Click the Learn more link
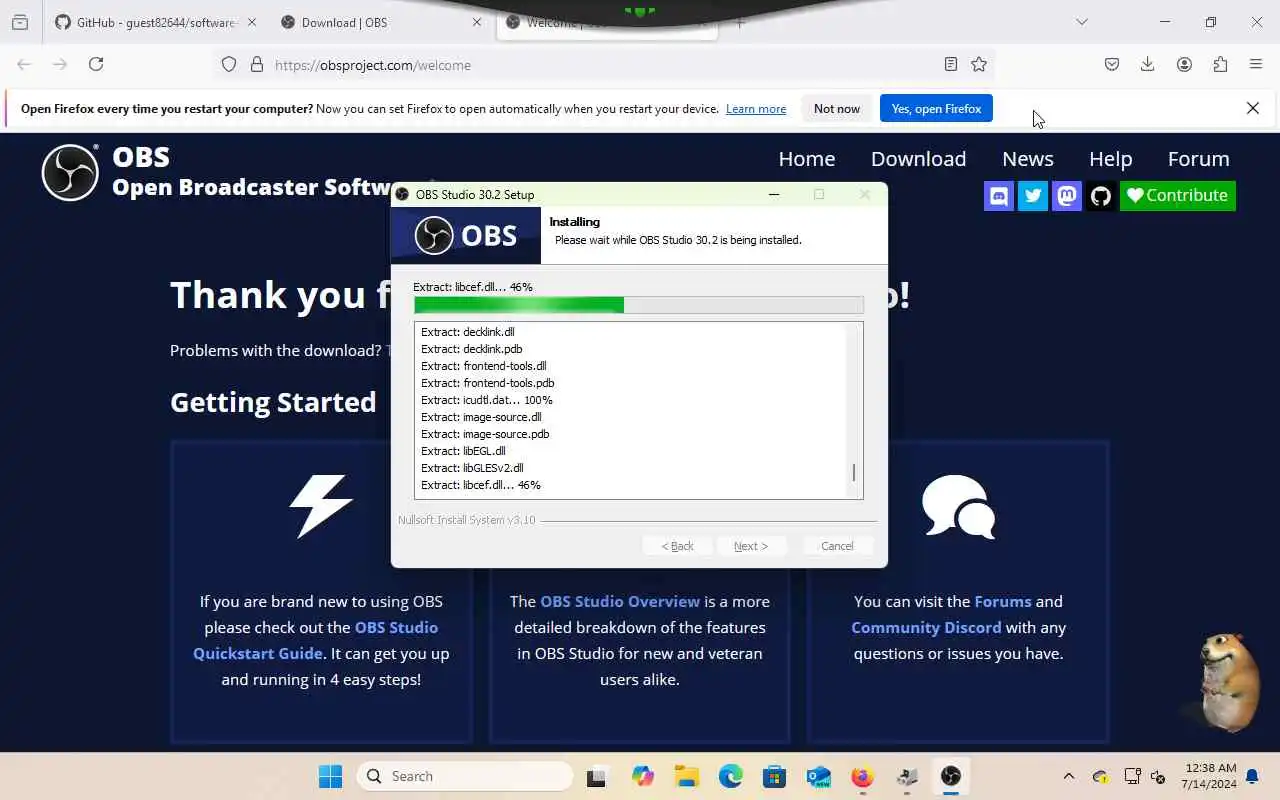 pos(756,109)
